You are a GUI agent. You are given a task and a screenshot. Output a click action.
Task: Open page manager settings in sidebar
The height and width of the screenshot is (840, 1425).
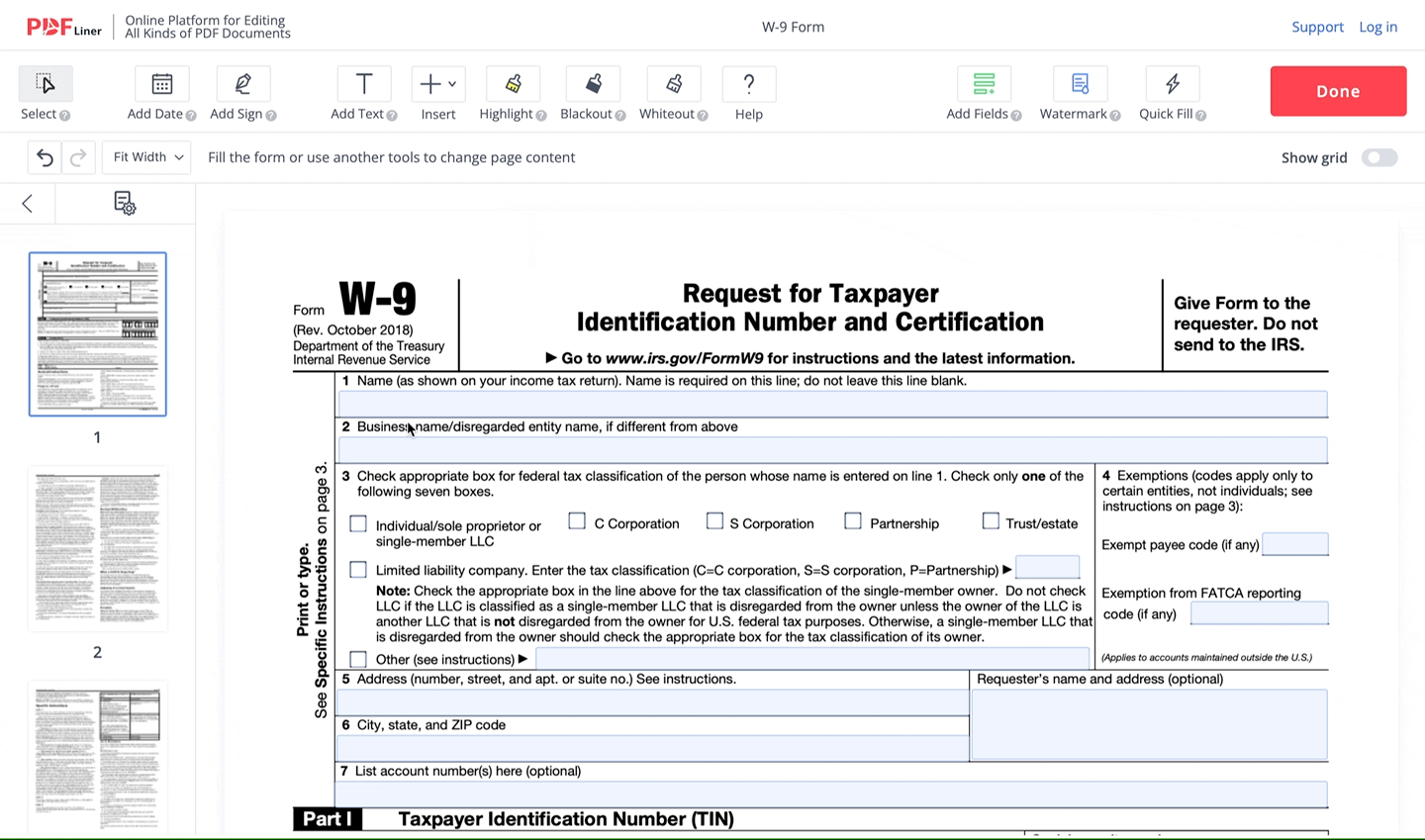pyautogui.click(x=124, y=203)
